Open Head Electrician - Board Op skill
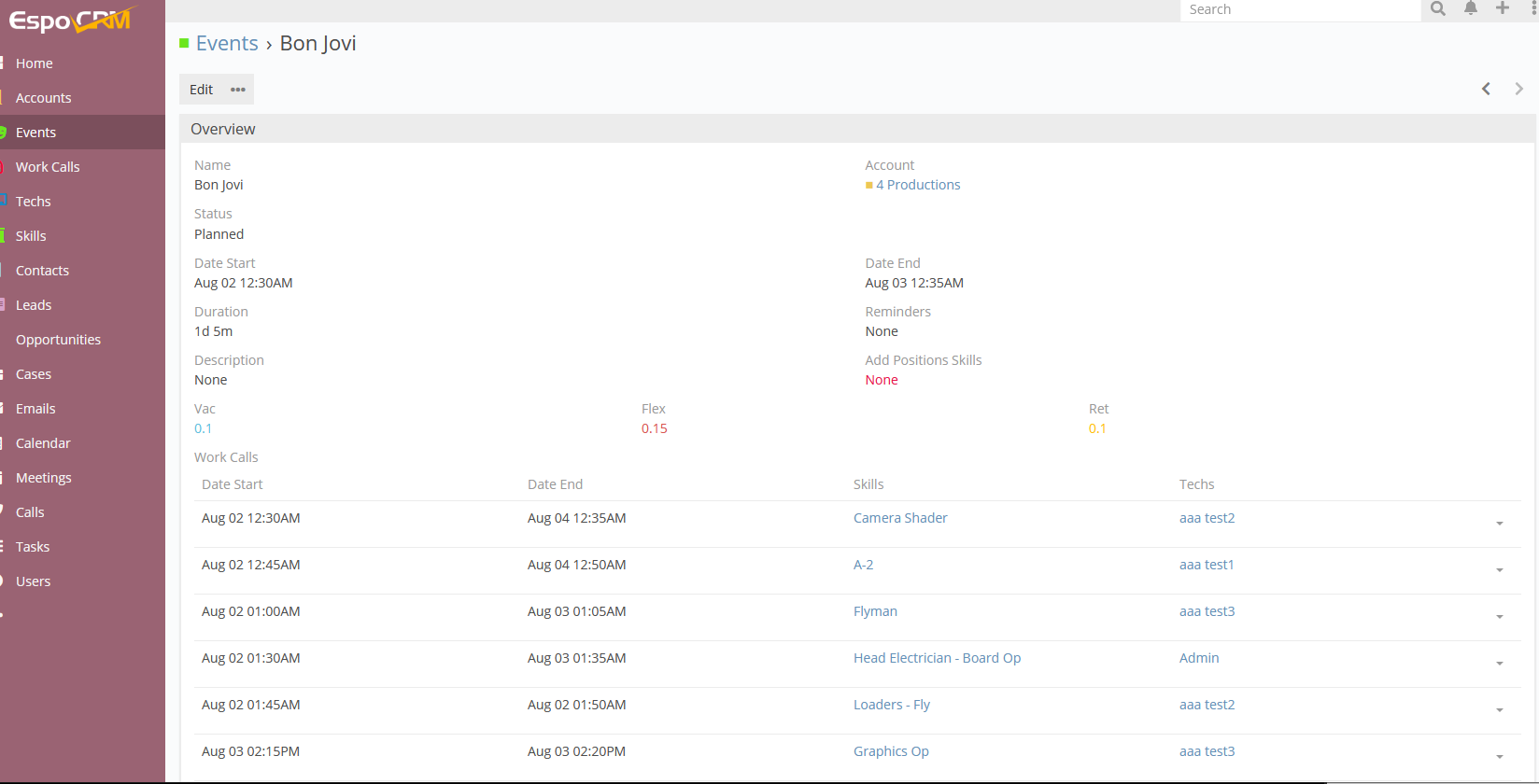 click(937, 658)
